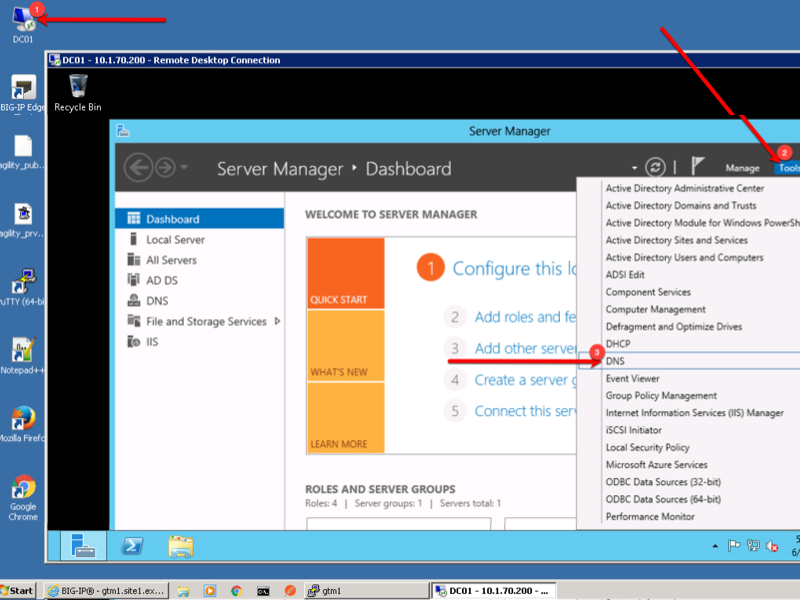Open the local taskbar media player icon
The image size is (800, 600).
(210, 590)
